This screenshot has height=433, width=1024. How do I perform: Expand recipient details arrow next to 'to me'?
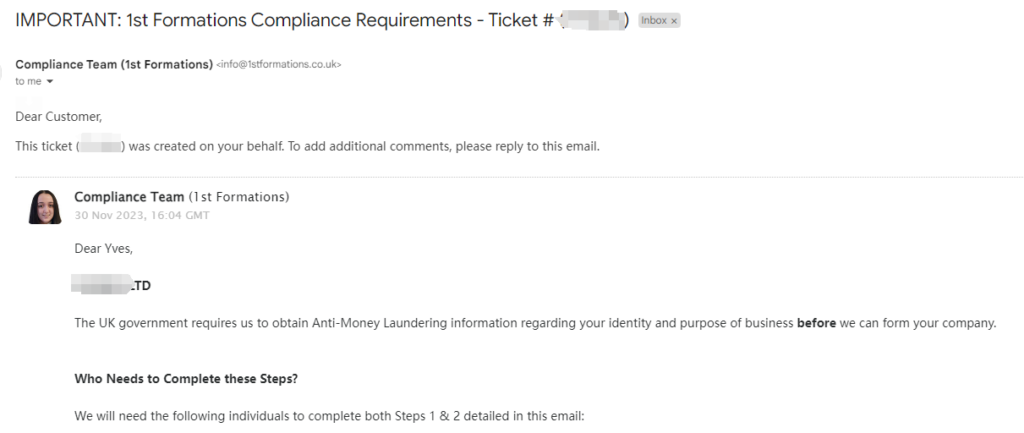pyautogui.click(x=50, y=82)
